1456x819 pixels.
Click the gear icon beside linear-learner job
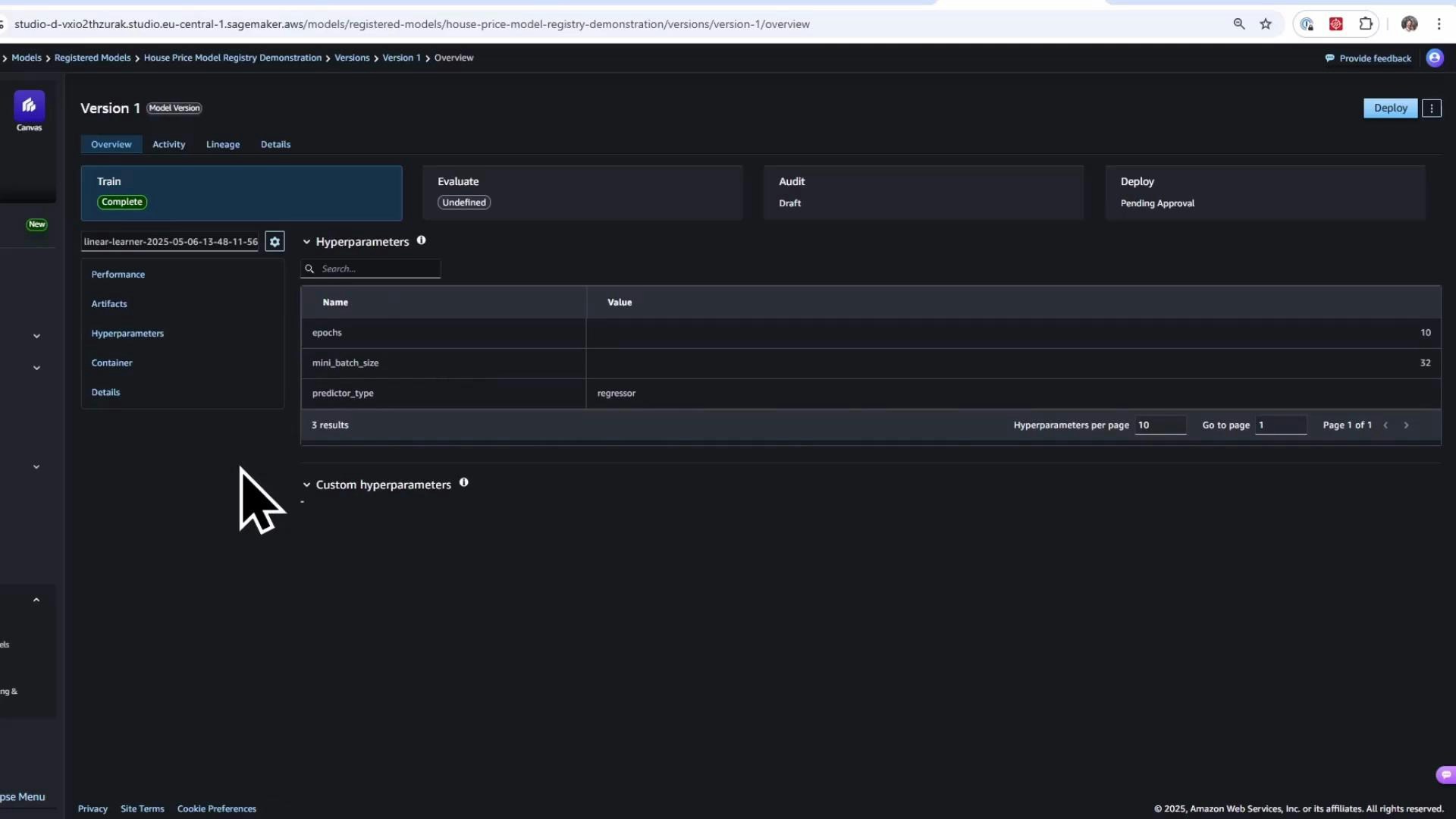(x=275, y=242)
